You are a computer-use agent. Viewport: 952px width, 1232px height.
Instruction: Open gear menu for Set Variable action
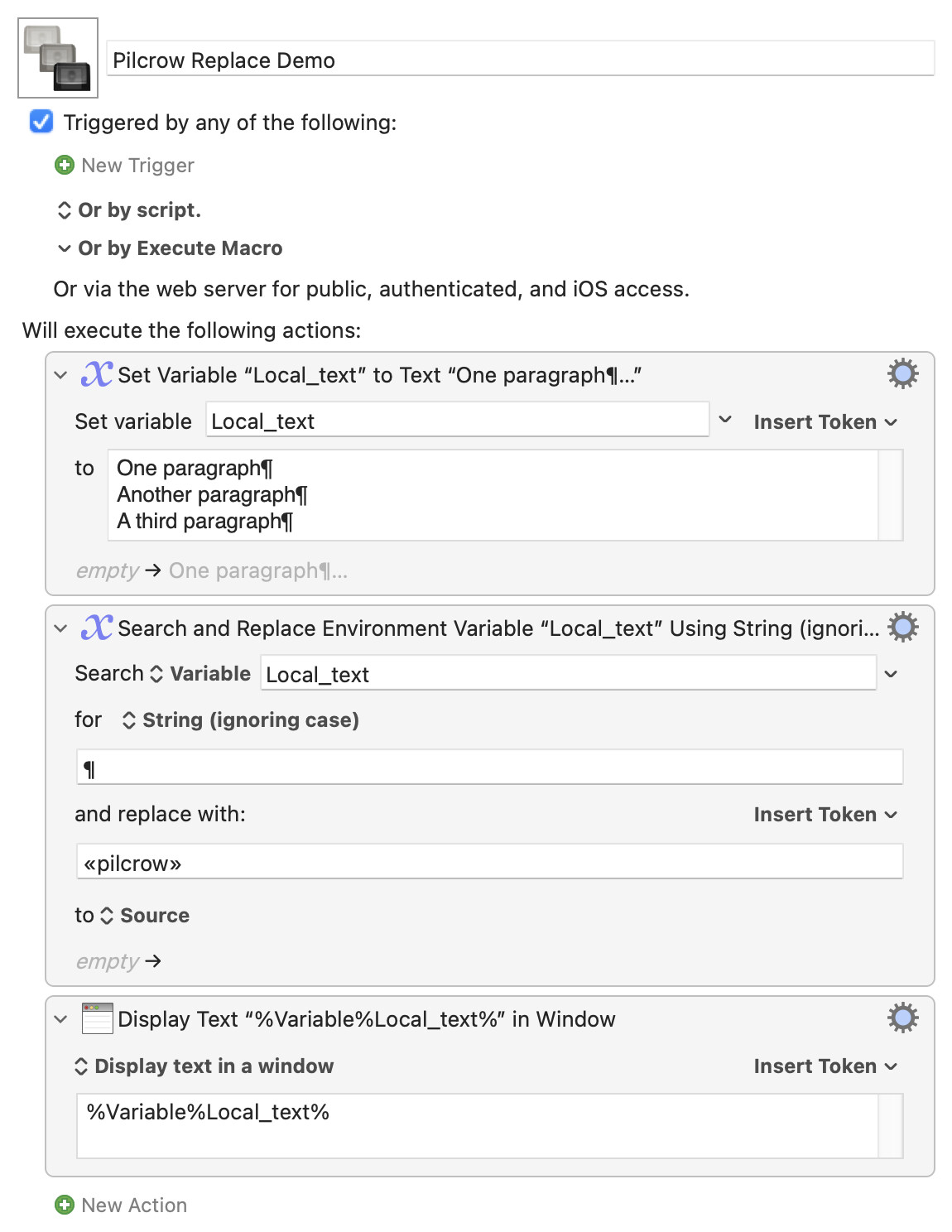pyautogui.click(x=903, y=374)
